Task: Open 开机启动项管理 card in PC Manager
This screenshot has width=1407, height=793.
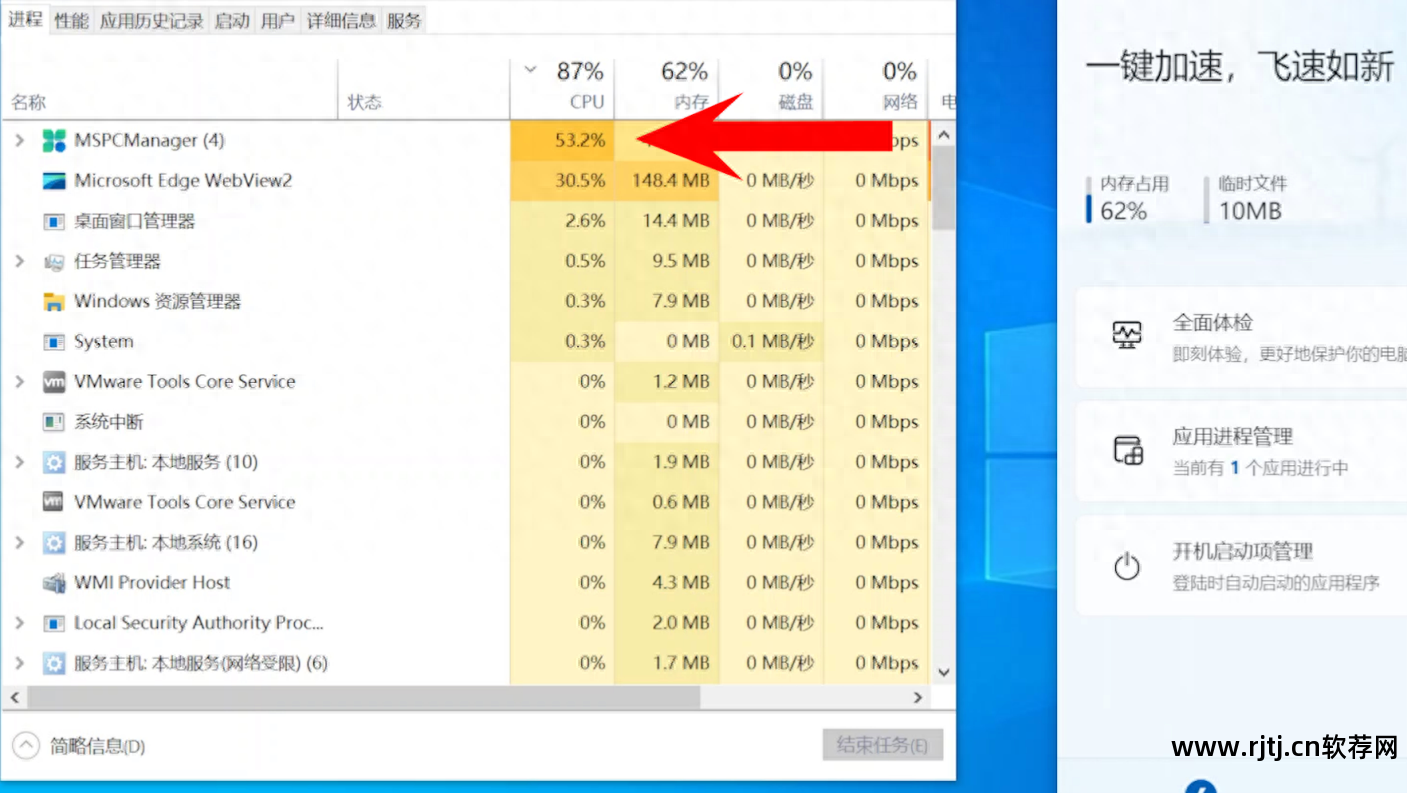Action: click(1242, 566)
